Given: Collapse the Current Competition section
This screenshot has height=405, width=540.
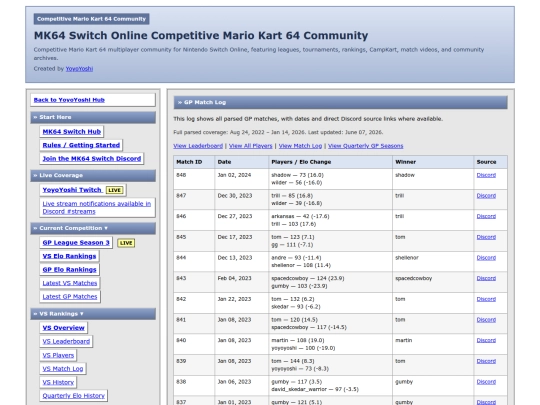Looking at the screenshot, I should [x=93, y=228].
